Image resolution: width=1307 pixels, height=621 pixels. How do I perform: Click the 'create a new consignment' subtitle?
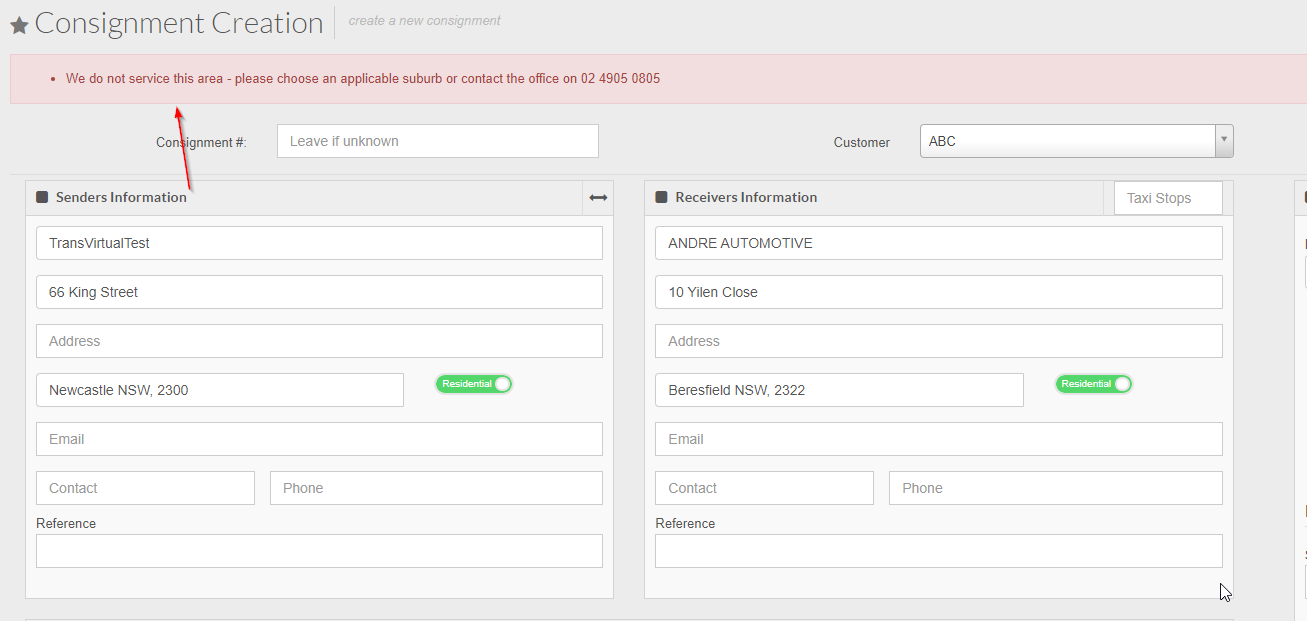[x=425, y=20]
